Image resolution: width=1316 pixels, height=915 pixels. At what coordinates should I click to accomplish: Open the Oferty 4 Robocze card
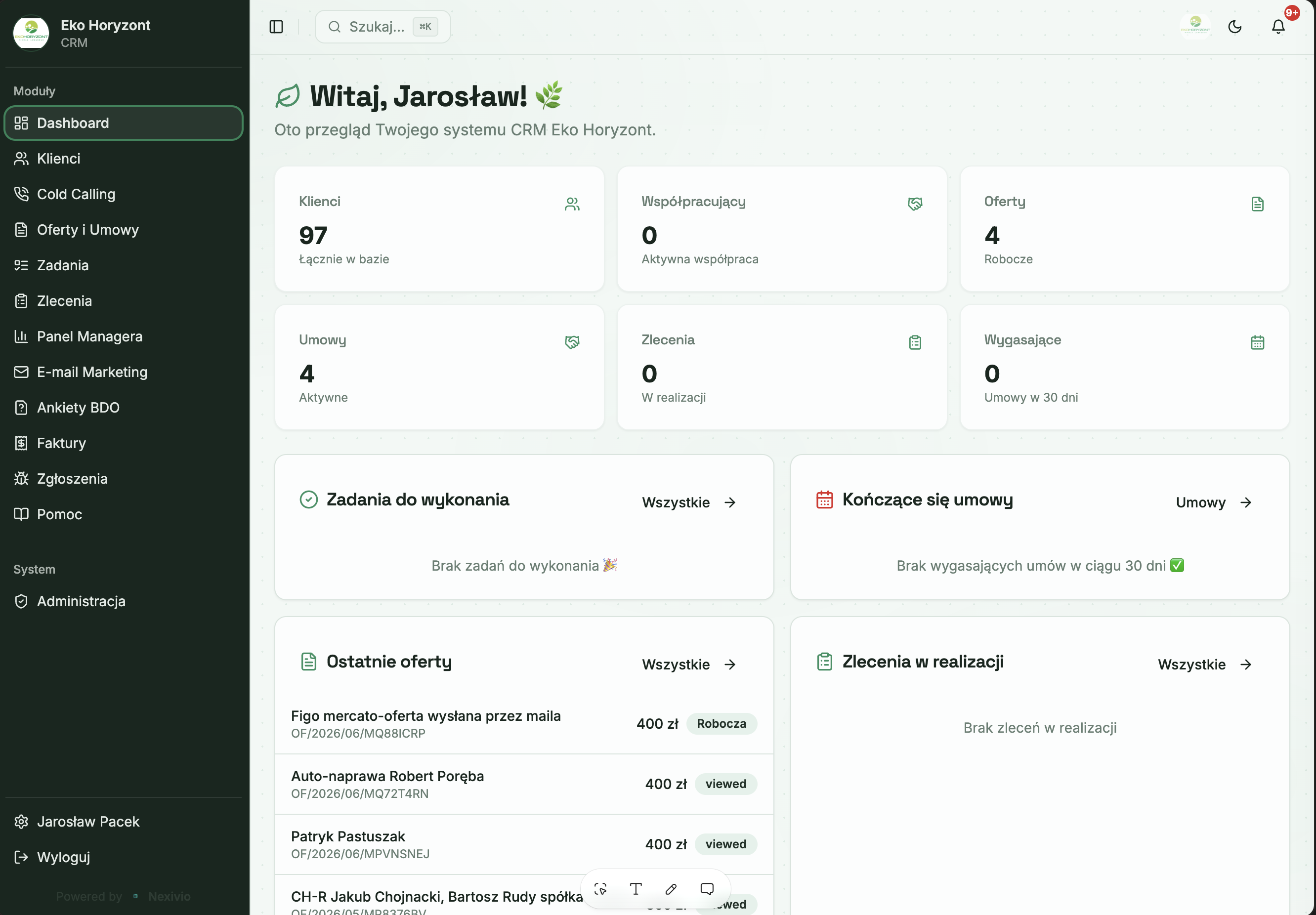[1125, 229]
